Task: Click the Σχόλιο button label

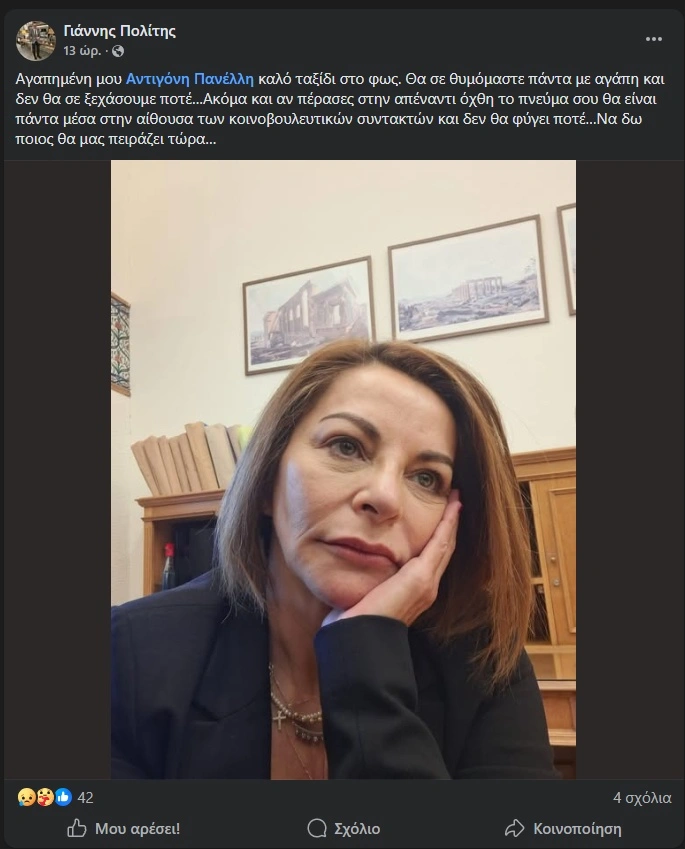Action: pyautogui.click(x=357, y=829)
